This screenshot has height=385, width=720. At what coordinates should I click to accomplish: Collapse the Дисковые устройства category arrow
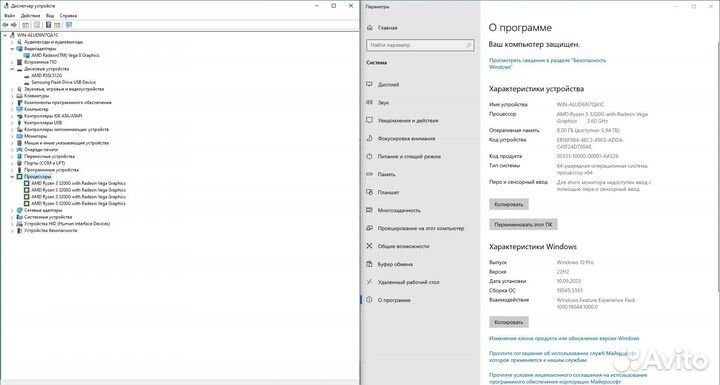pos(12,68)
